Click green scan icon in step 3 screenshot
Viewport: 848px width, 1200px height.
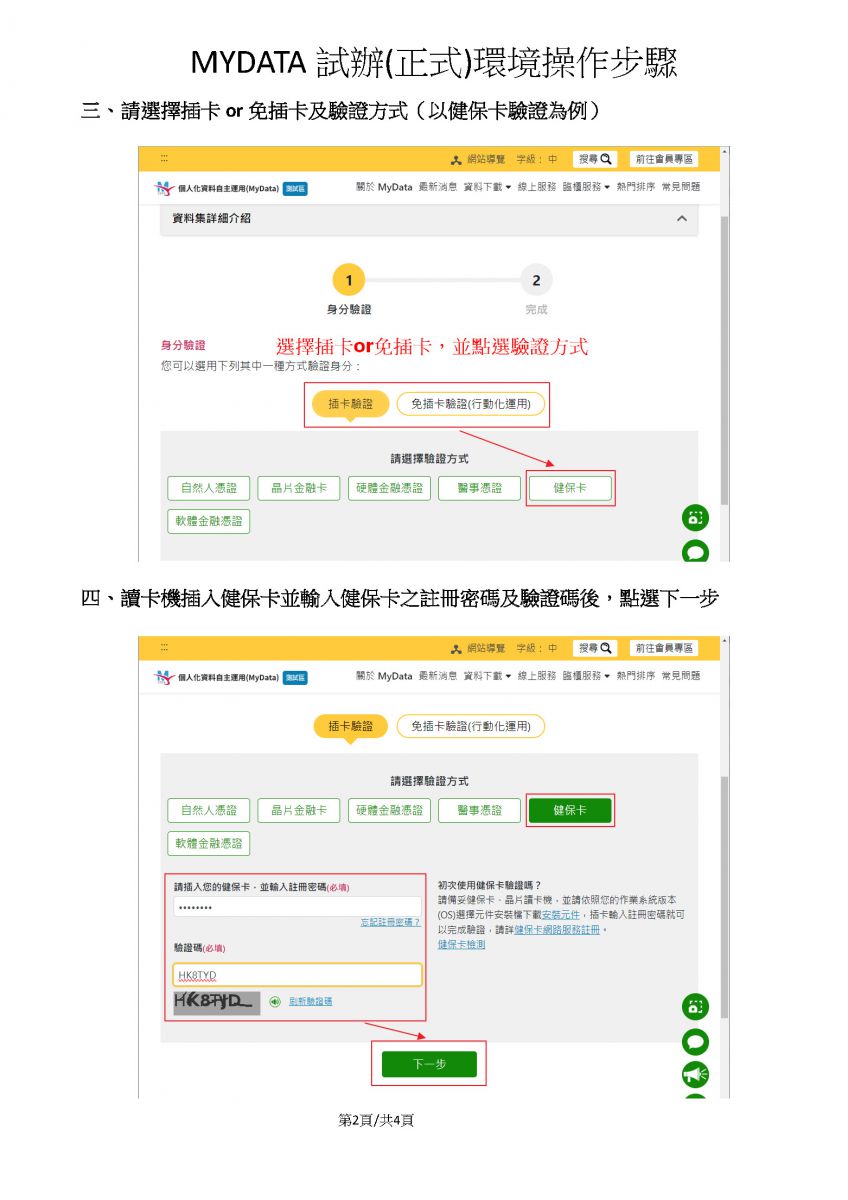pyautogui.click(x=695, y=518)
